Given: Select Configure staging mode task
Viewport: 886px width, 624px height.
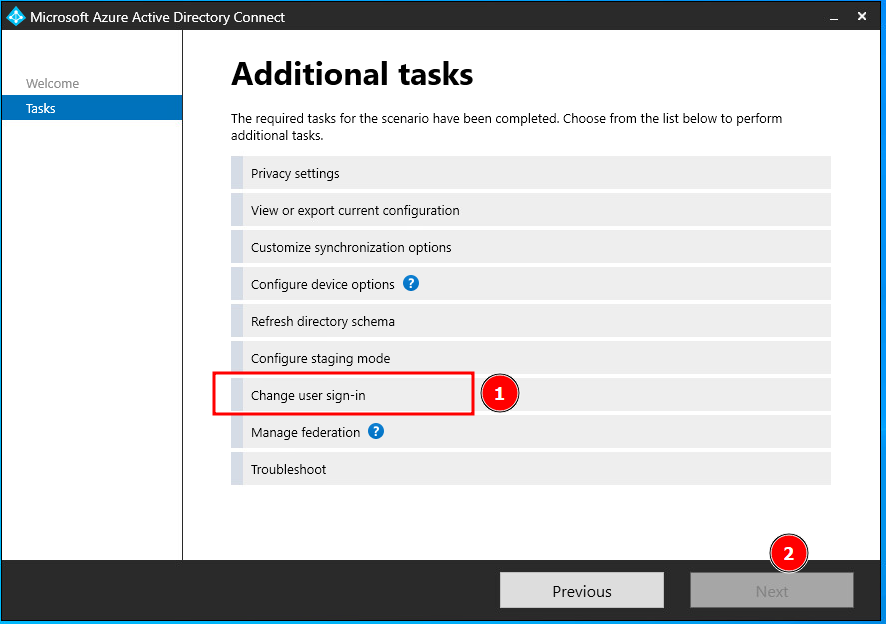Looking at the screenshot, I should [x=320, y=359].
